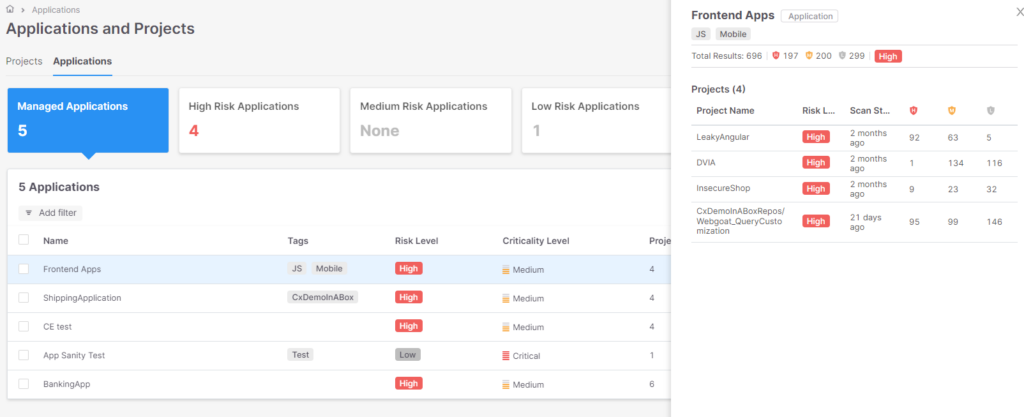Sort by the Risk Level column header

(x=417, y=241)
